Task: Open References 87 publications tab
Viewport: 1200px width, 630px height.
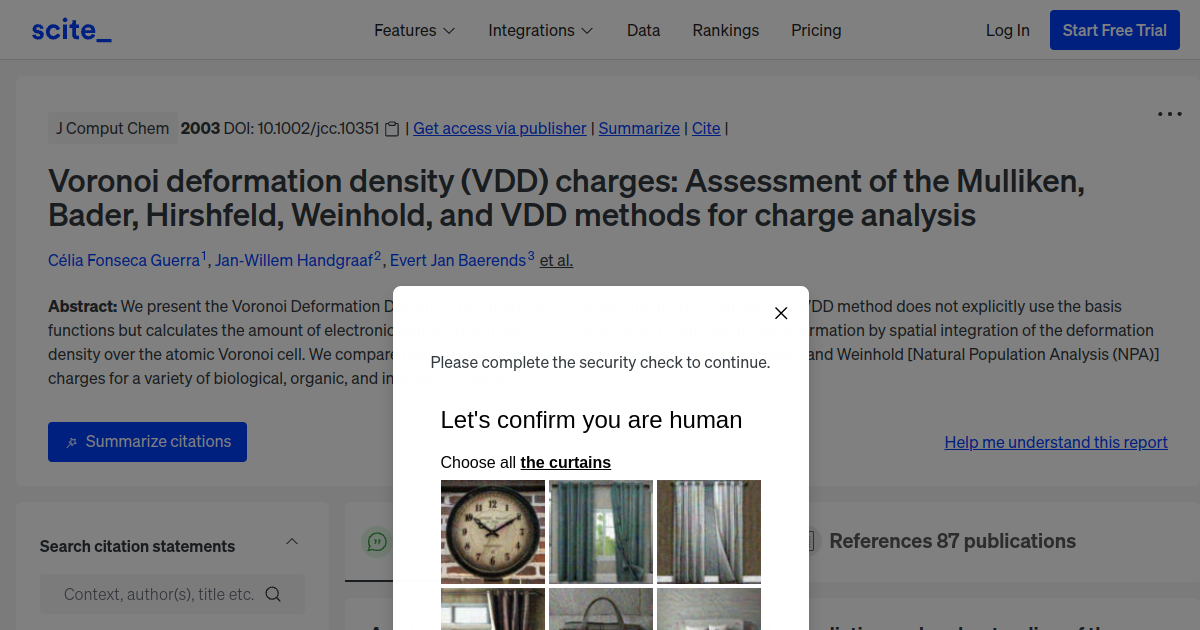Action: coord(952,541)
